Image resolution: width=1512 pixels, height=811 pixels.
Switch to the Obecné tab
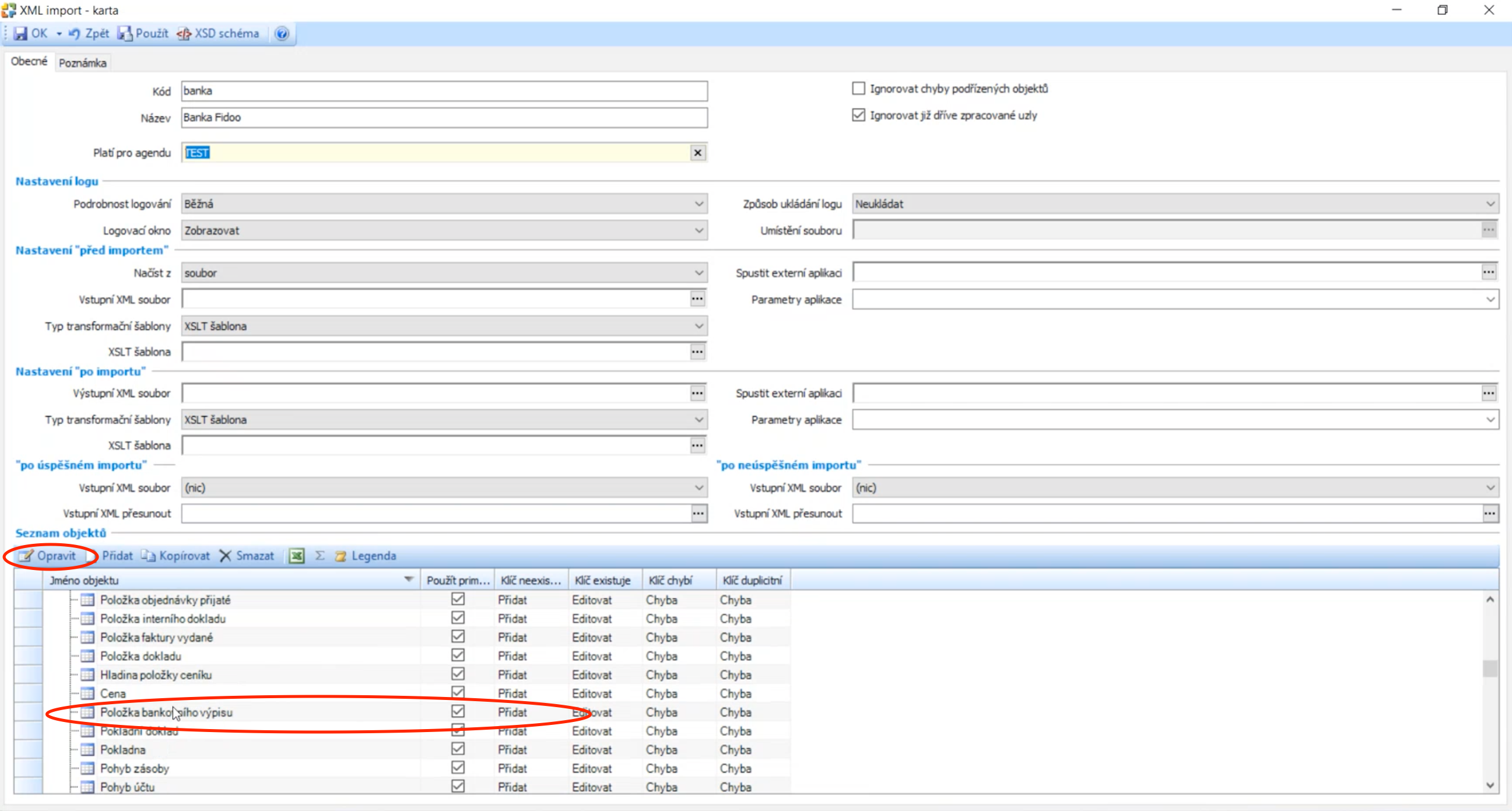pyautogui.click(x=29, y=62)
